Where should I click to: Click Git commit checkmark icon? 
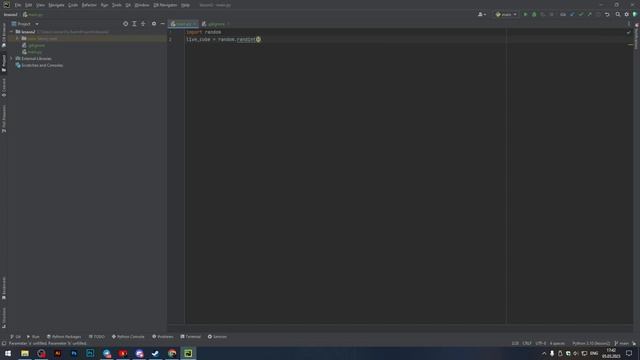(x=581, y=14)
